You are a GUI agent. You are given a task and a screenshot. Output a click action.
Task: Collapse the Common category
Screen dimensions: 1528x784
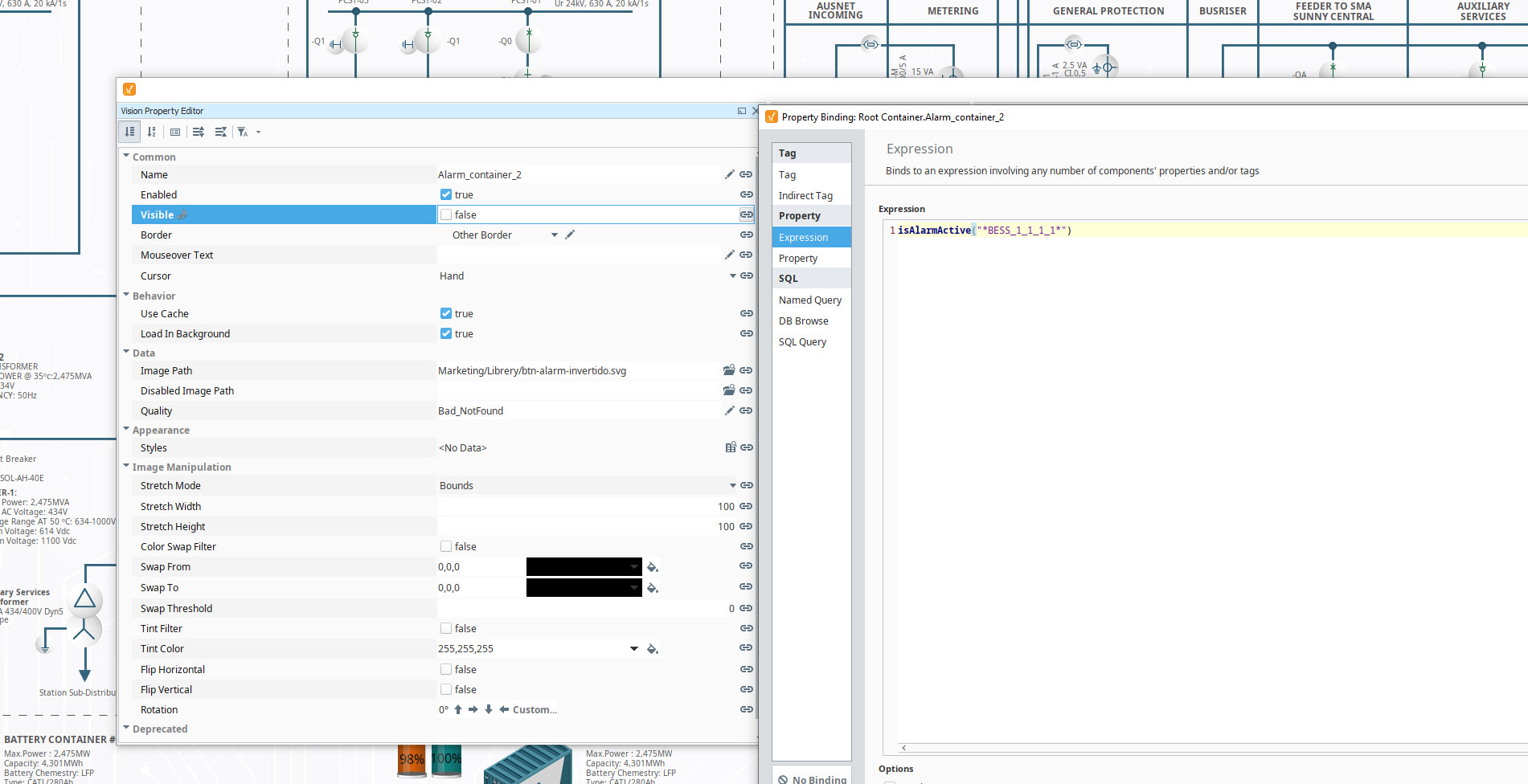[126, 156]
